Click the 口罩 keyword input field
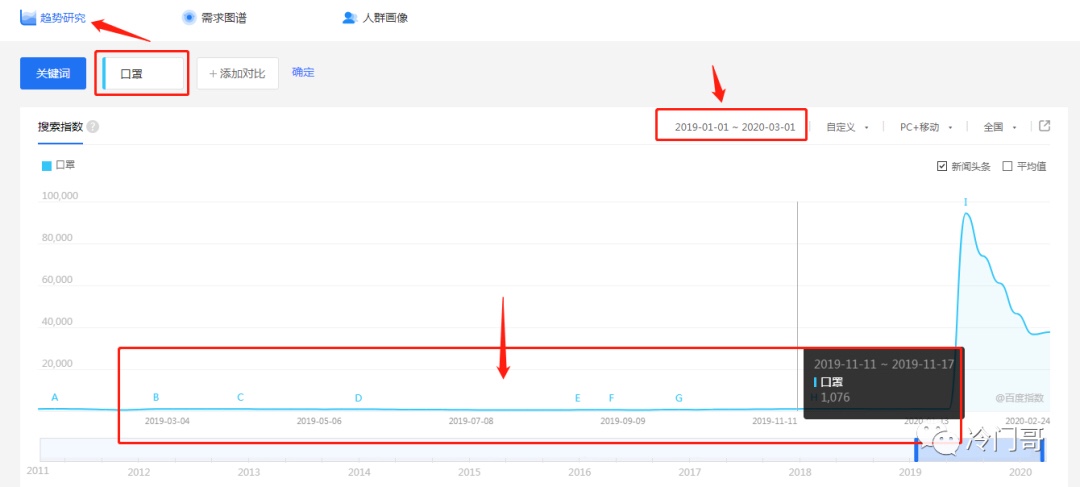Viewport: 1080px width, 487px height. [x=143, y=73]
